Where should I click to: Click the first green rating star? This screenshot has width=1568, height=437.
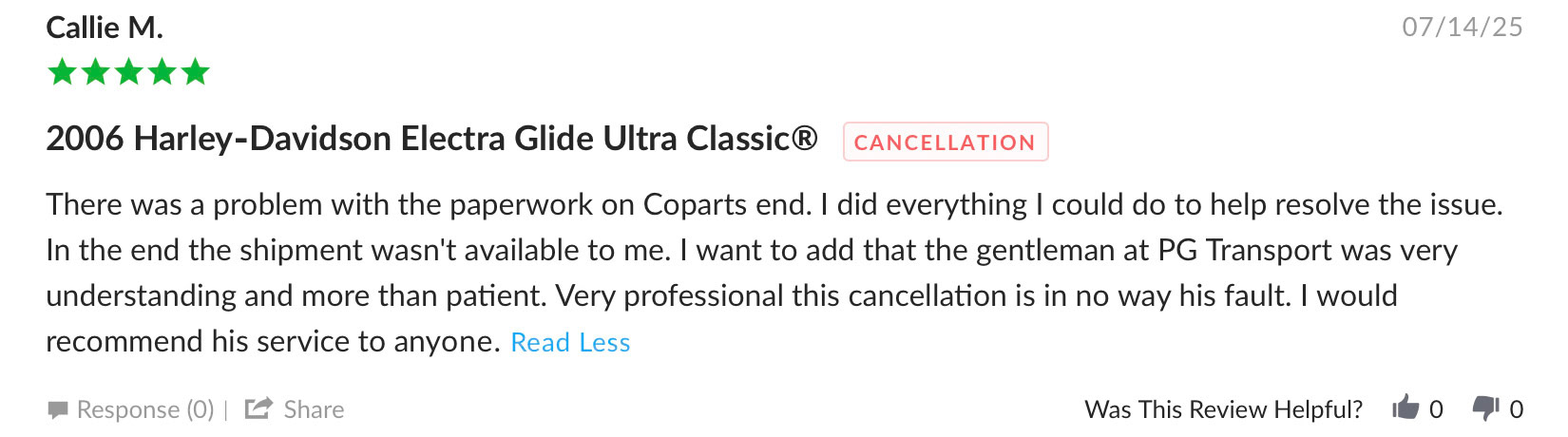(x=63, y=72)
